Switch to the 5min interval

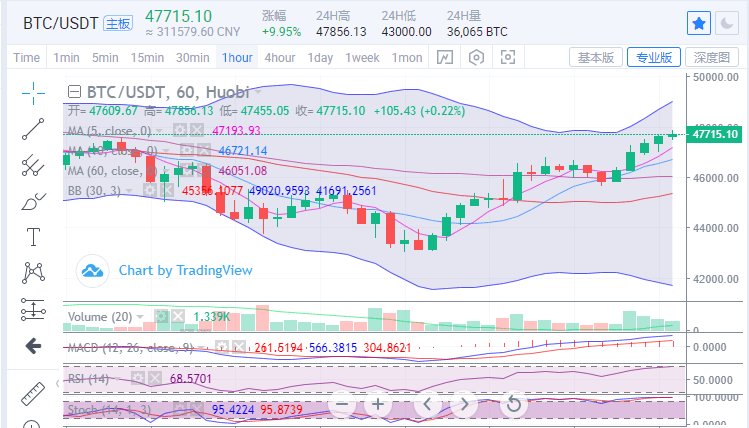pyautogui.click(x=105, y=58)
